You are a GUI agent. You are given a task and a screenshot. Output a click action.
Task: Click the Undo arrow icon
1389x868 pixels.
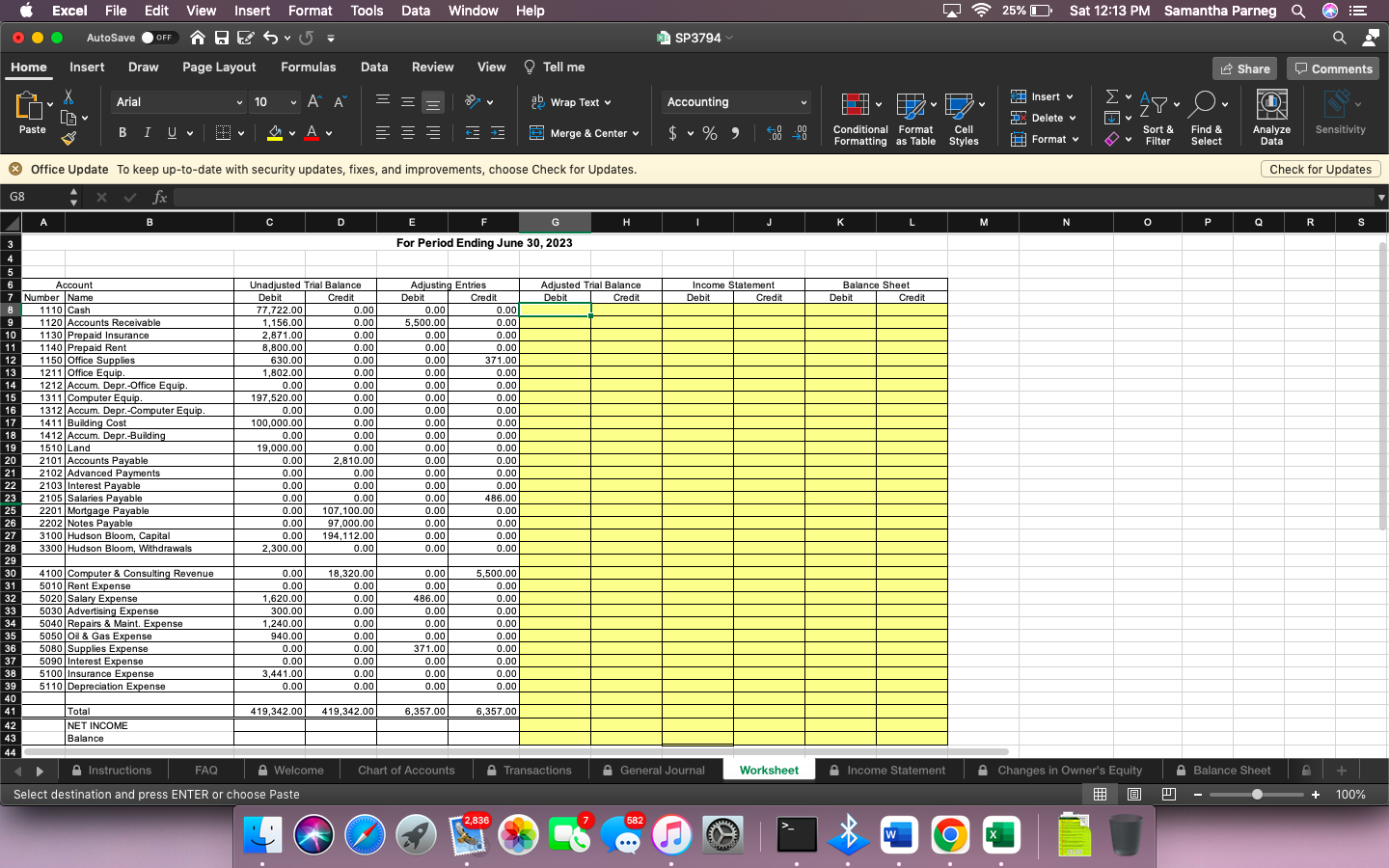[270, 38]
